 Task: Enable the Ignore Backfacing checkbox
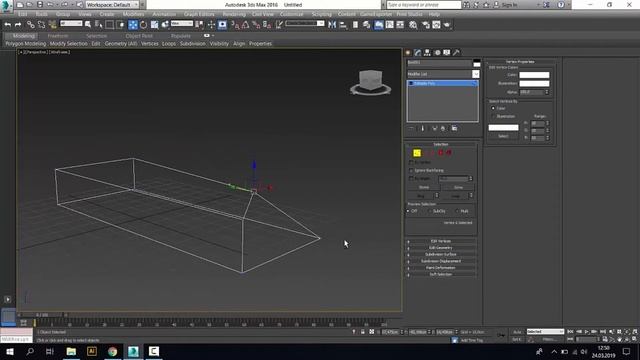[x=411, y=170]
